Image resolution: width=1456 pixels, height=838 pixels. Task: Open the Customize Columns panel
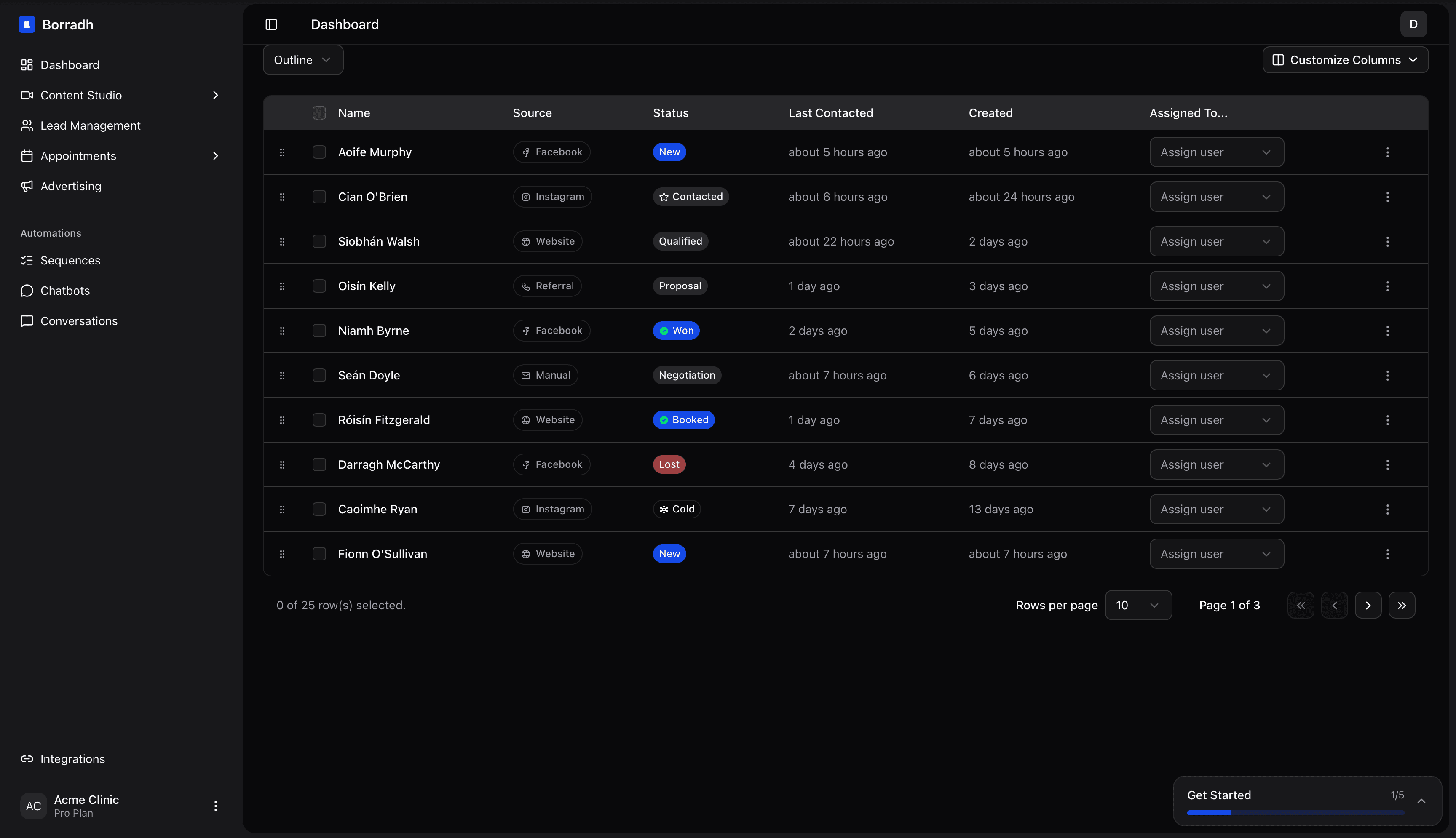[x=1345, y=59]
